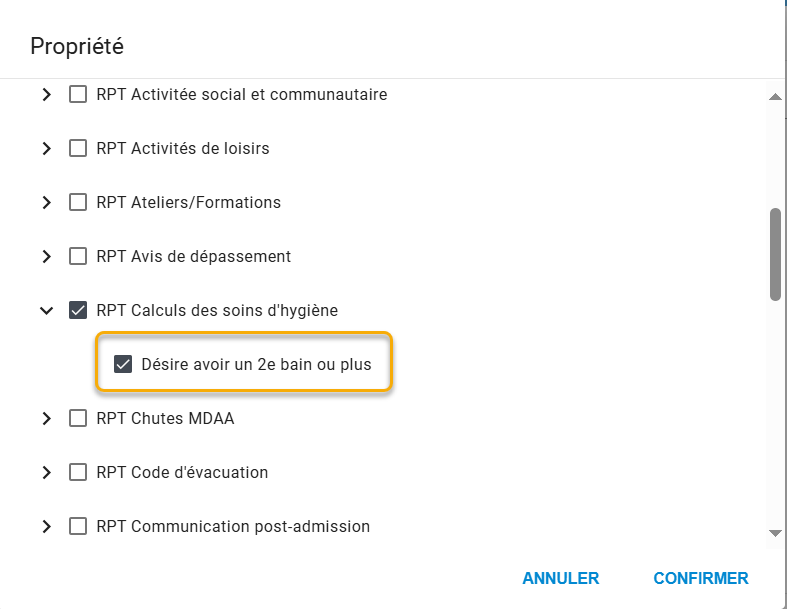Tick RPT Avis de dépassement checkbox
The image size is (787, 609).
click(x=77, y=257)
